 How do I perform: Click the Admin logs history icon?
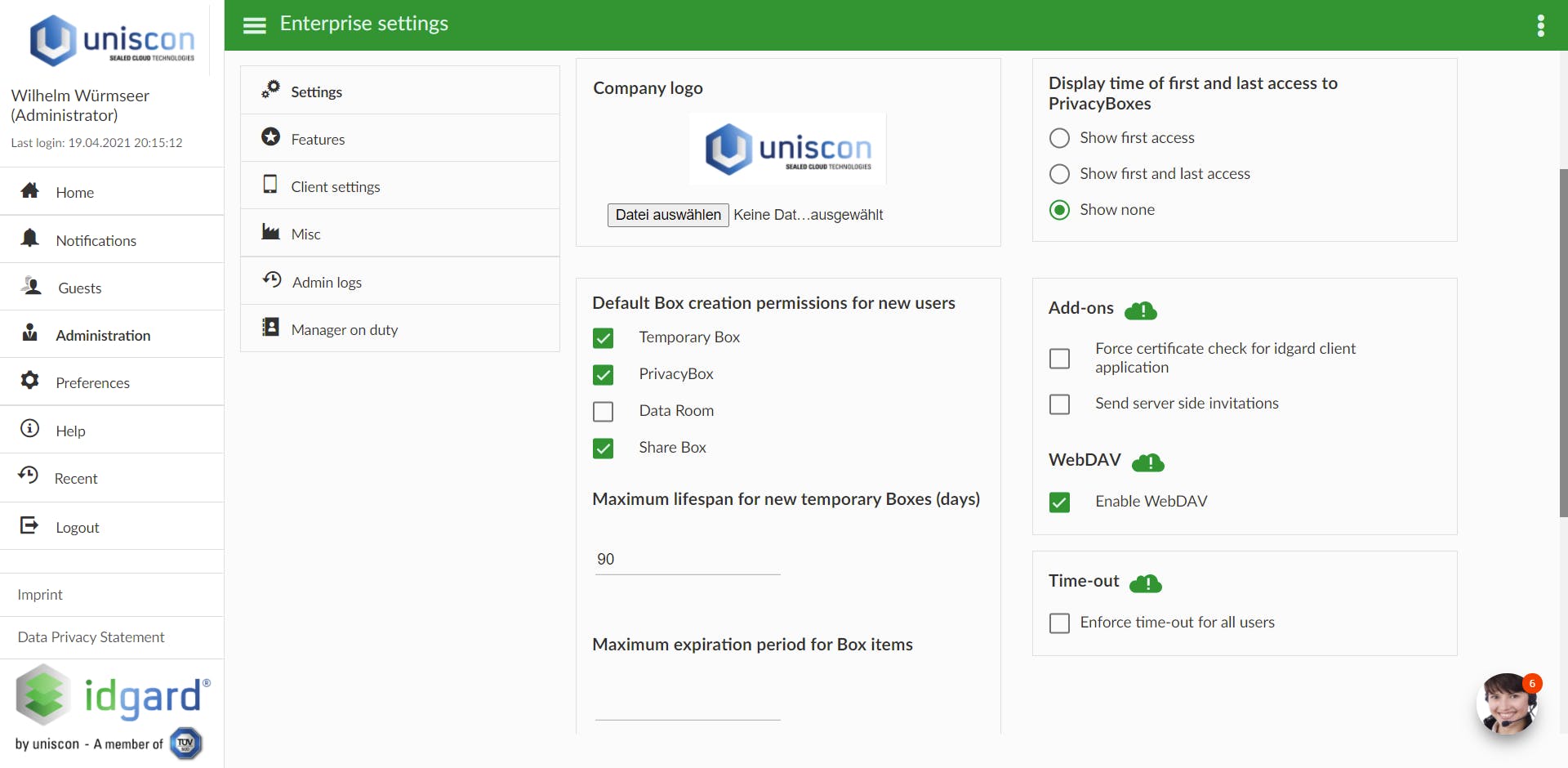point(272,280)
